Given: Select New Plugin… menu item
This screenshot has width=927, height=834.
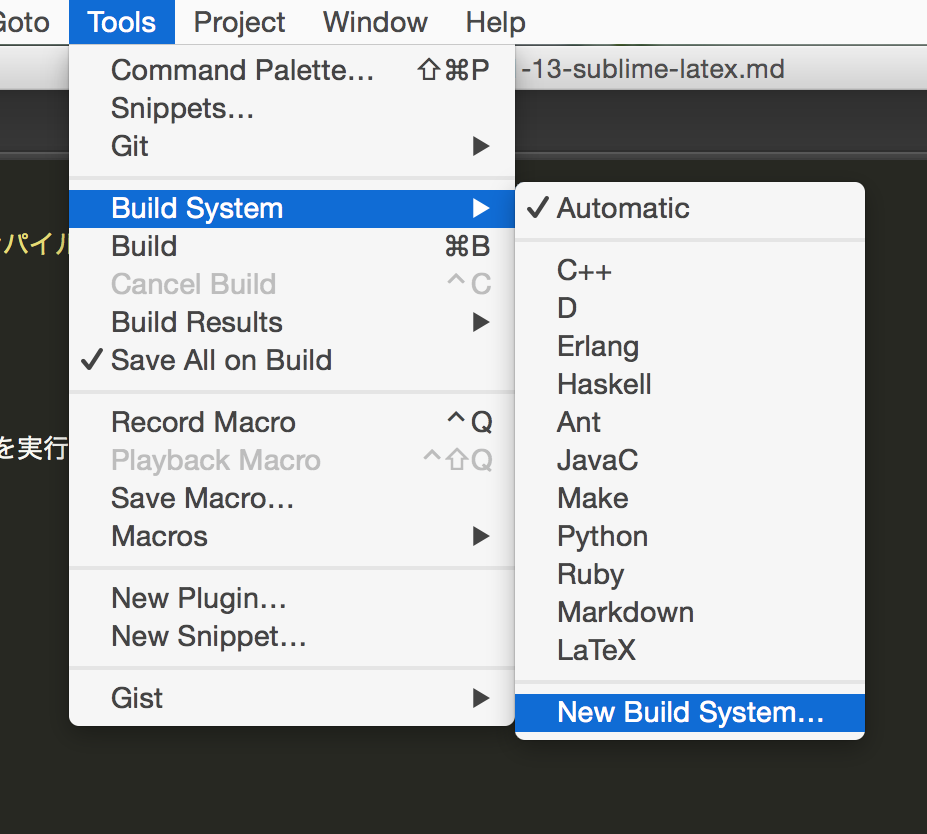Looking at the screenshot, I should (291, 598).
